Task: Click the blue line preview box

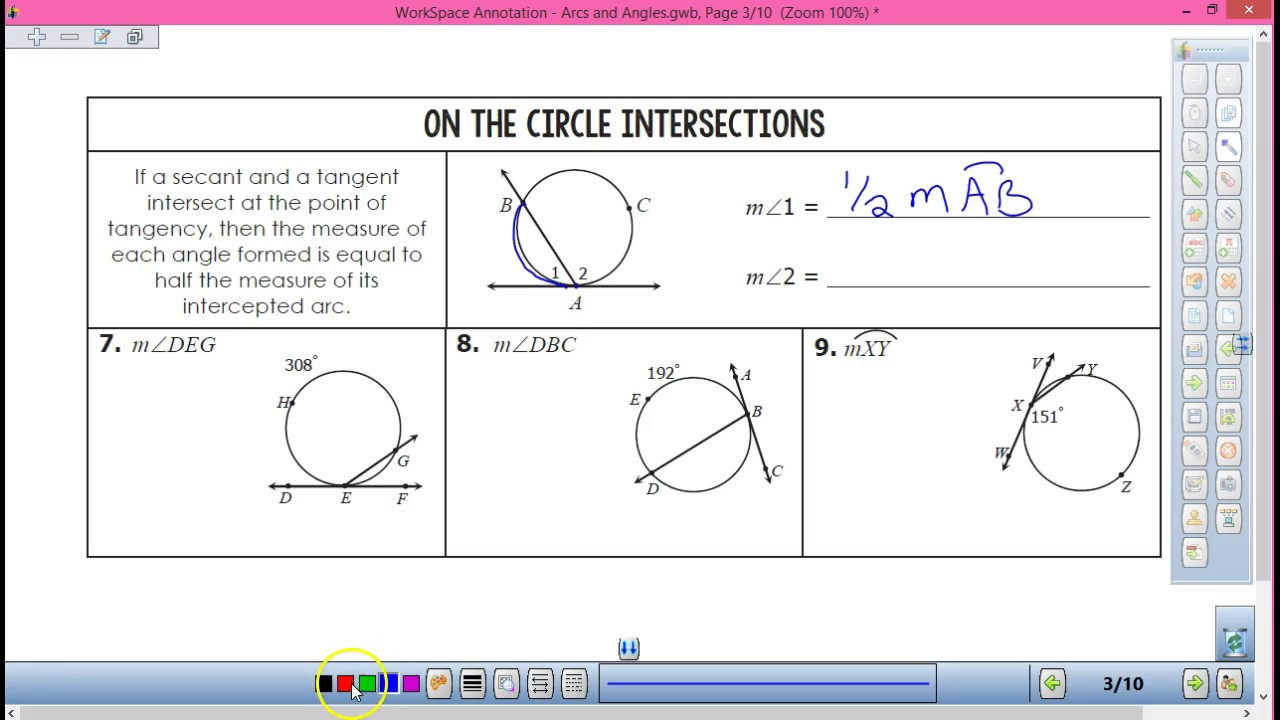Action: [x=768, y=684]
